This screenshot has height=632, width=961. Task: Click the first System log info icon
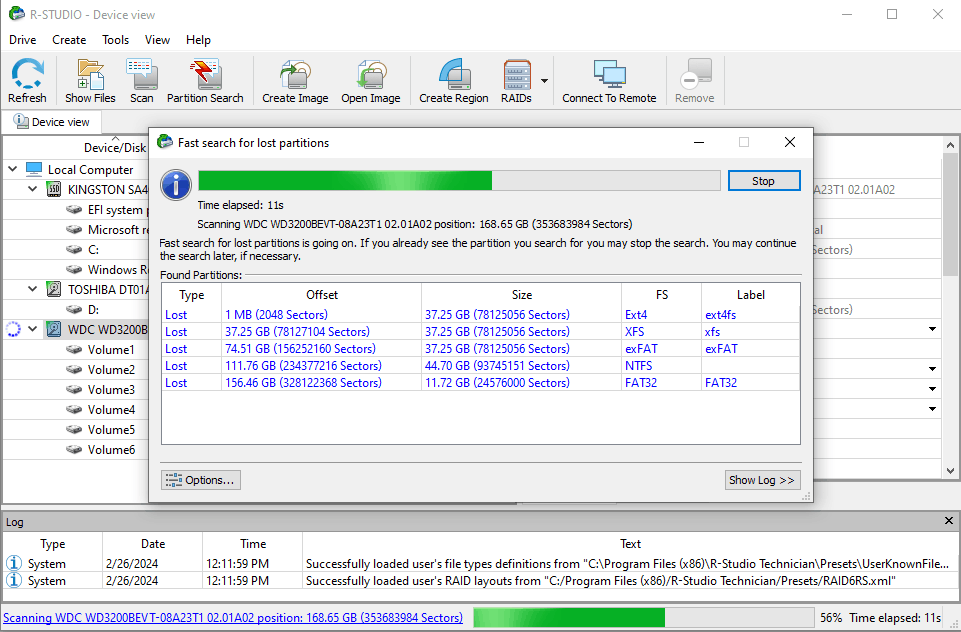pos(13,563)
